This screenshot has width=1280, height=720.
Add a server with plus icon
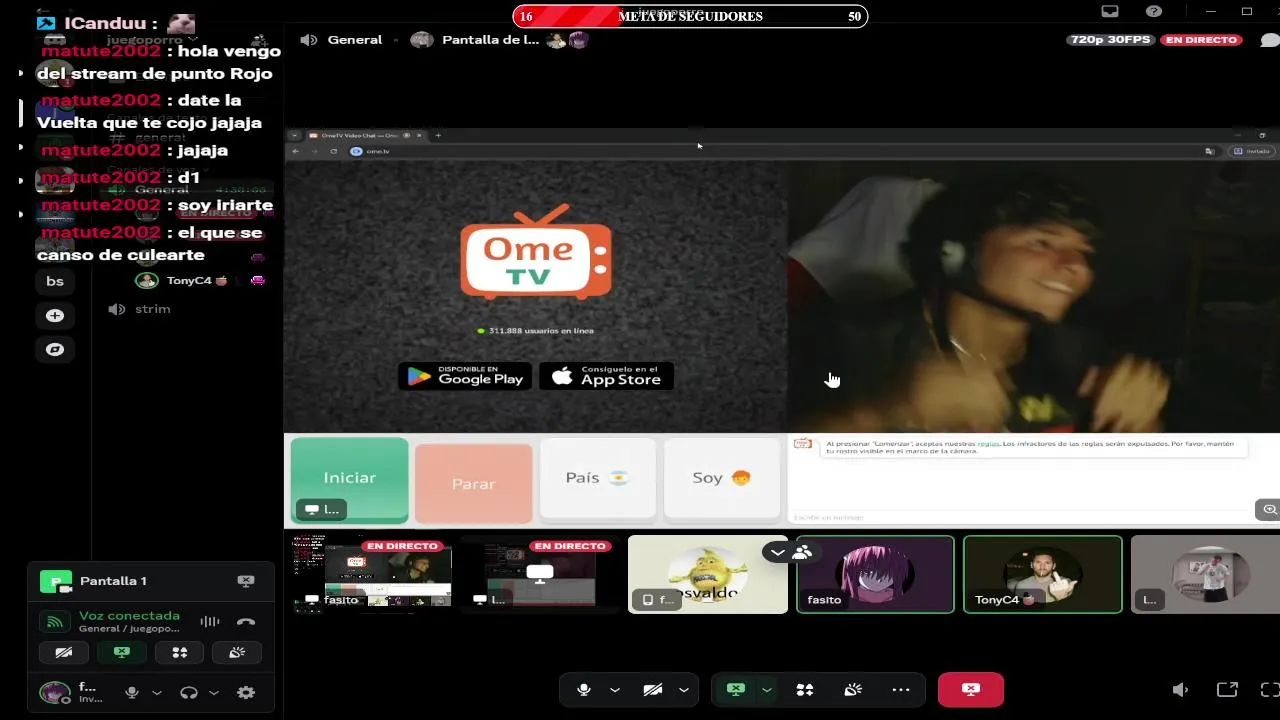click(55, 316)
